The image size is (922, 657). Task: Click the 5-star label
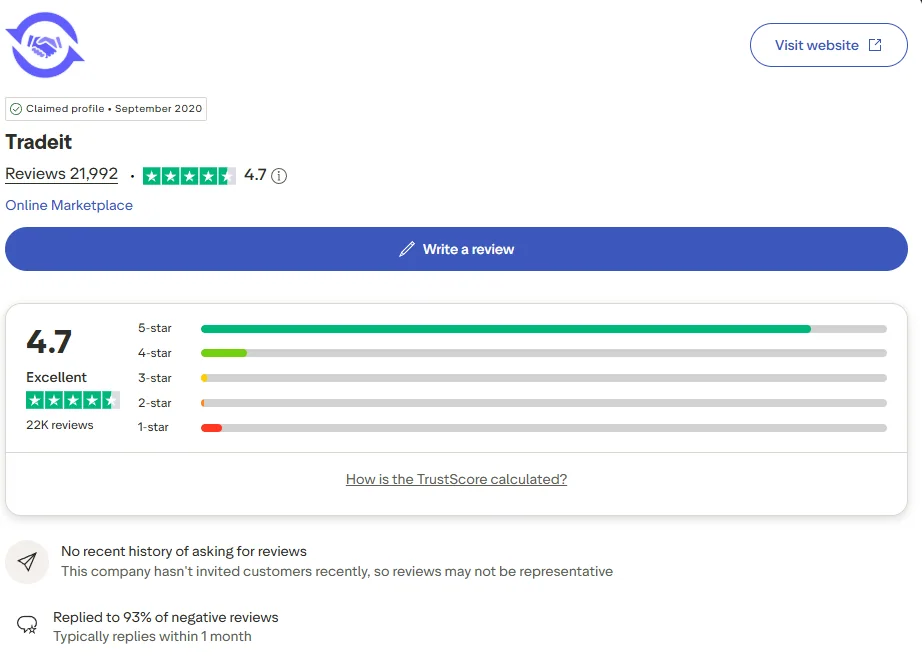tap(155, 328)
